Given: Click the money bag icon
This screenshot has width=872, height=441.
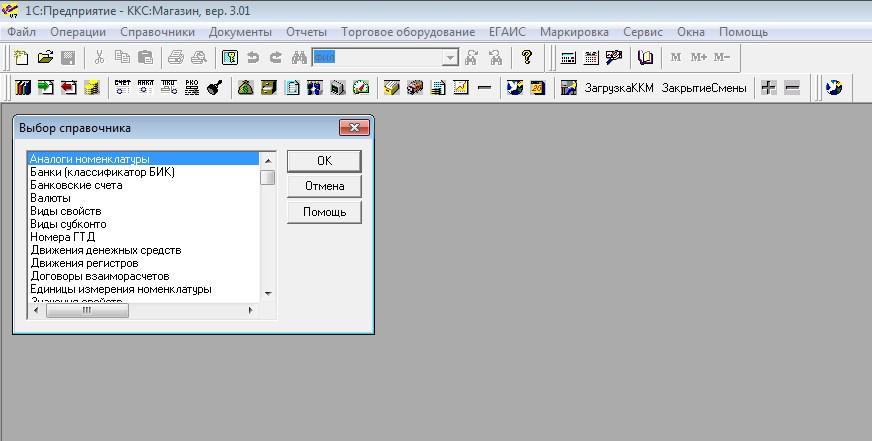Looking at the screenshot, I should coord(246,88).
